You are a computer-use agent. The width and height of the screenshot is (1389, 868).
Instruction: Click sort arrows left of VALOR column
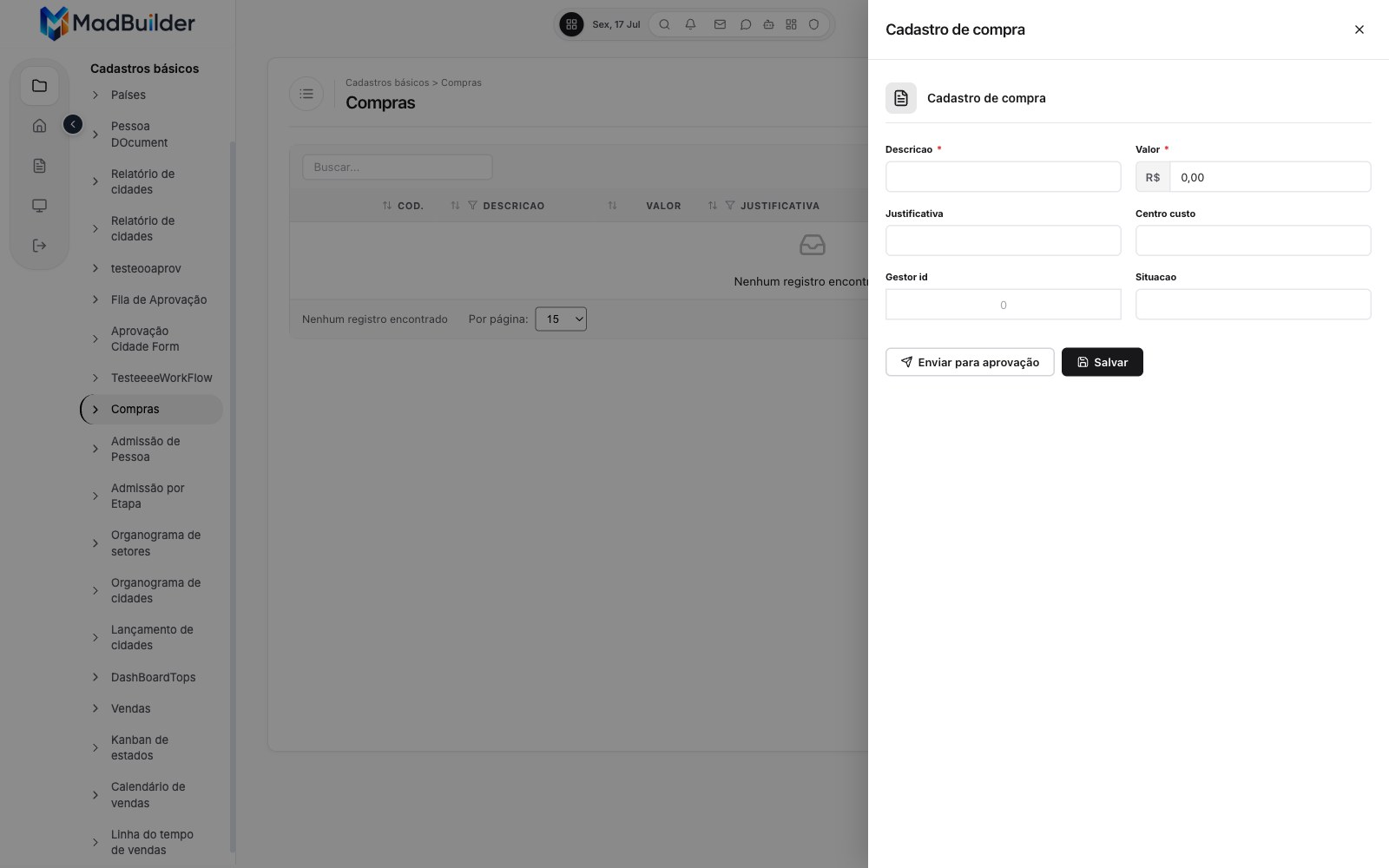click(612, 206)
